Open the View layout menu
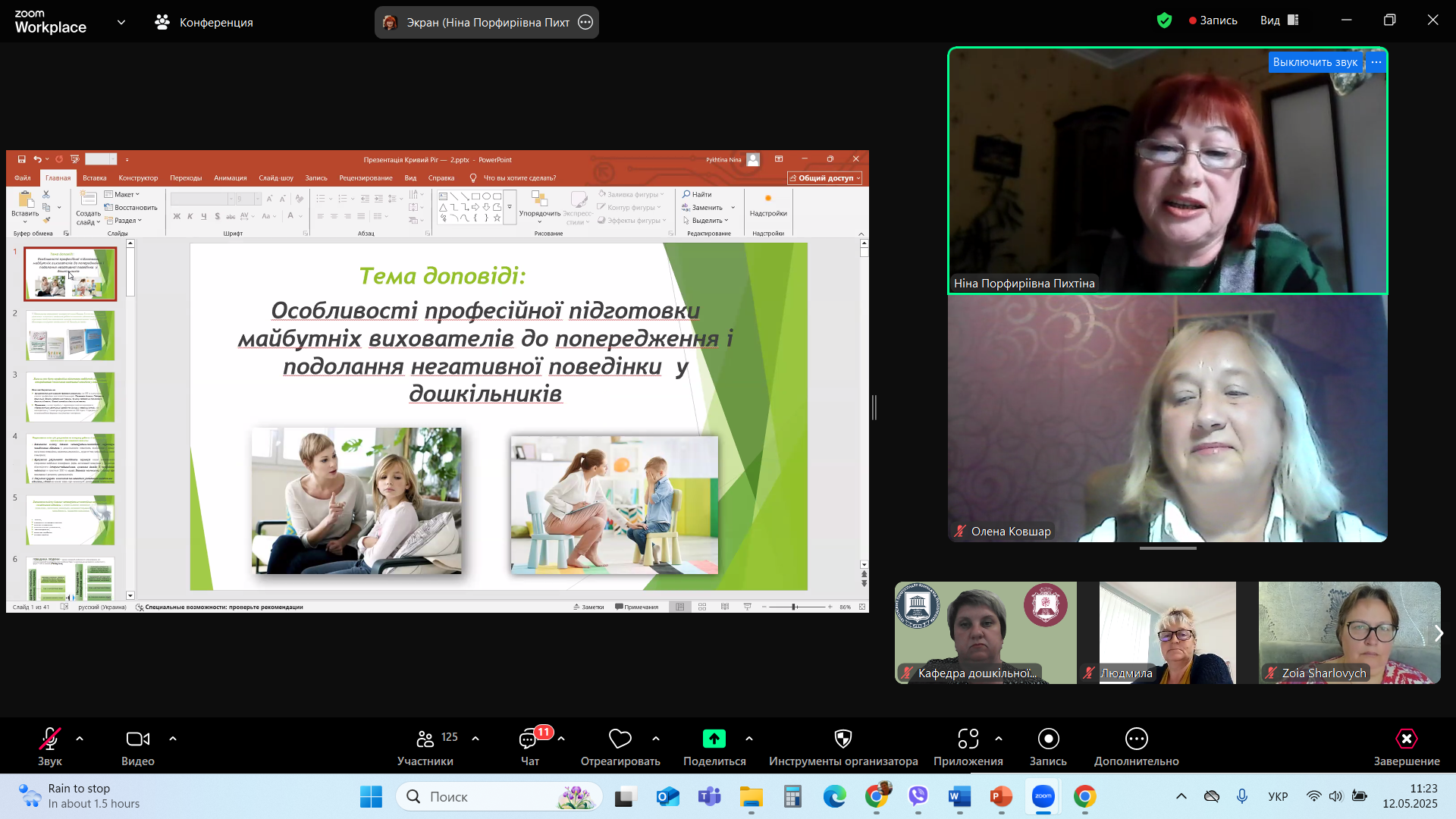The image size is (1456, 819). [1279, 20]
